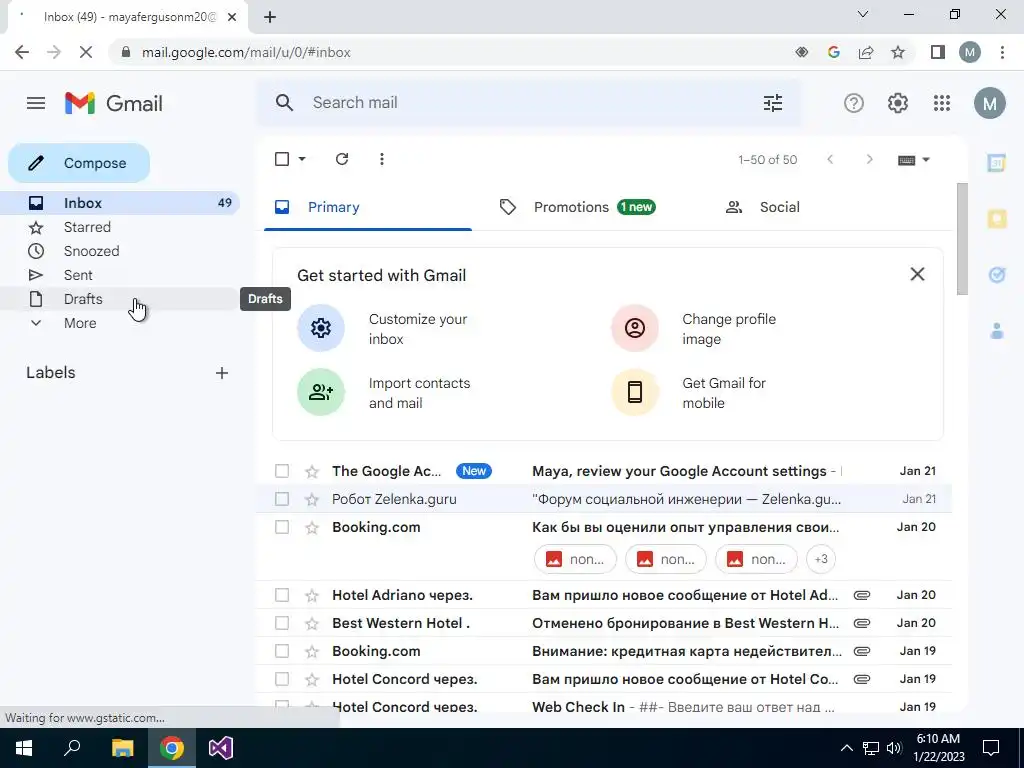Open File Explorer from taskbar
Image resolution: width=1024 pixels, height=768 pixels.
coord(122,748)
